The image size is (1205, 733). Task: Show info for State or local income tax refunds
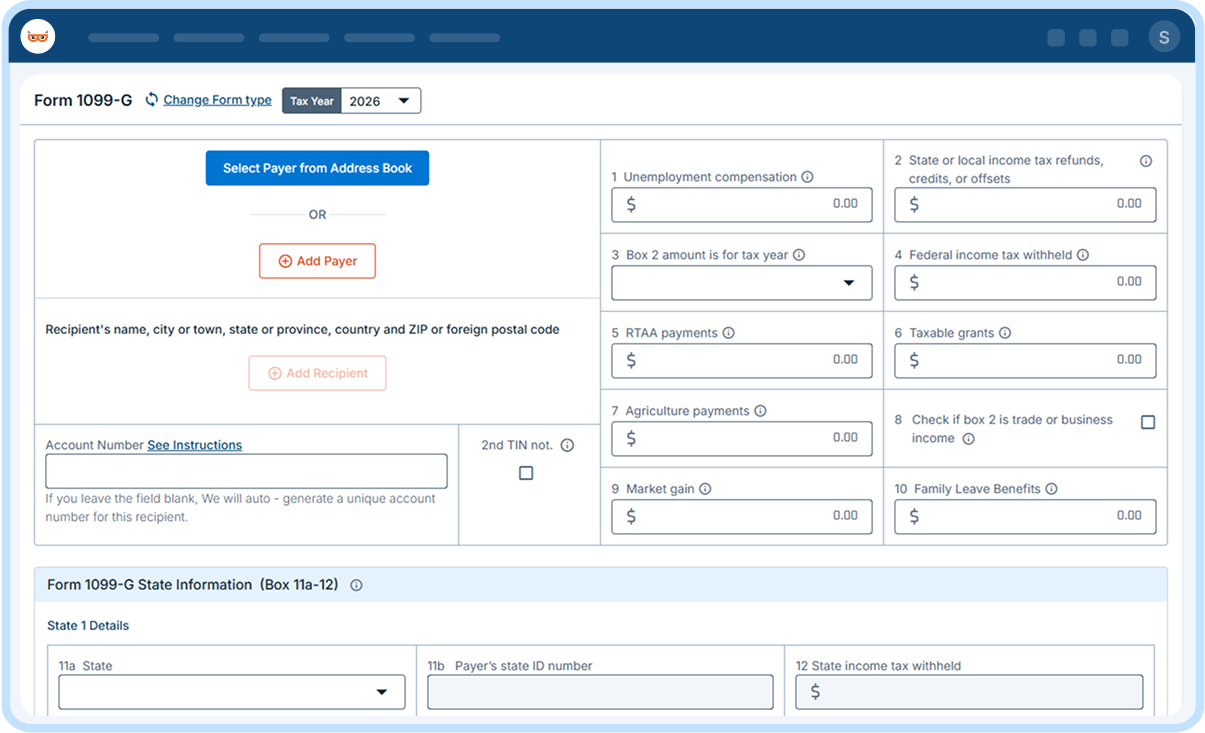(x=1146, y=161)
